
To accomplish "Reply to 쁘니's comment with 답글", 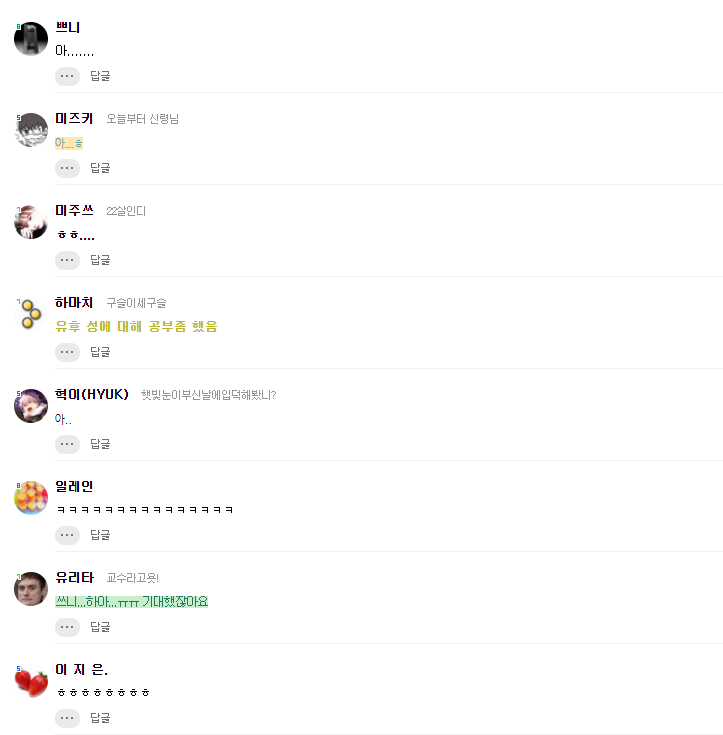I will tap(100, 76).
